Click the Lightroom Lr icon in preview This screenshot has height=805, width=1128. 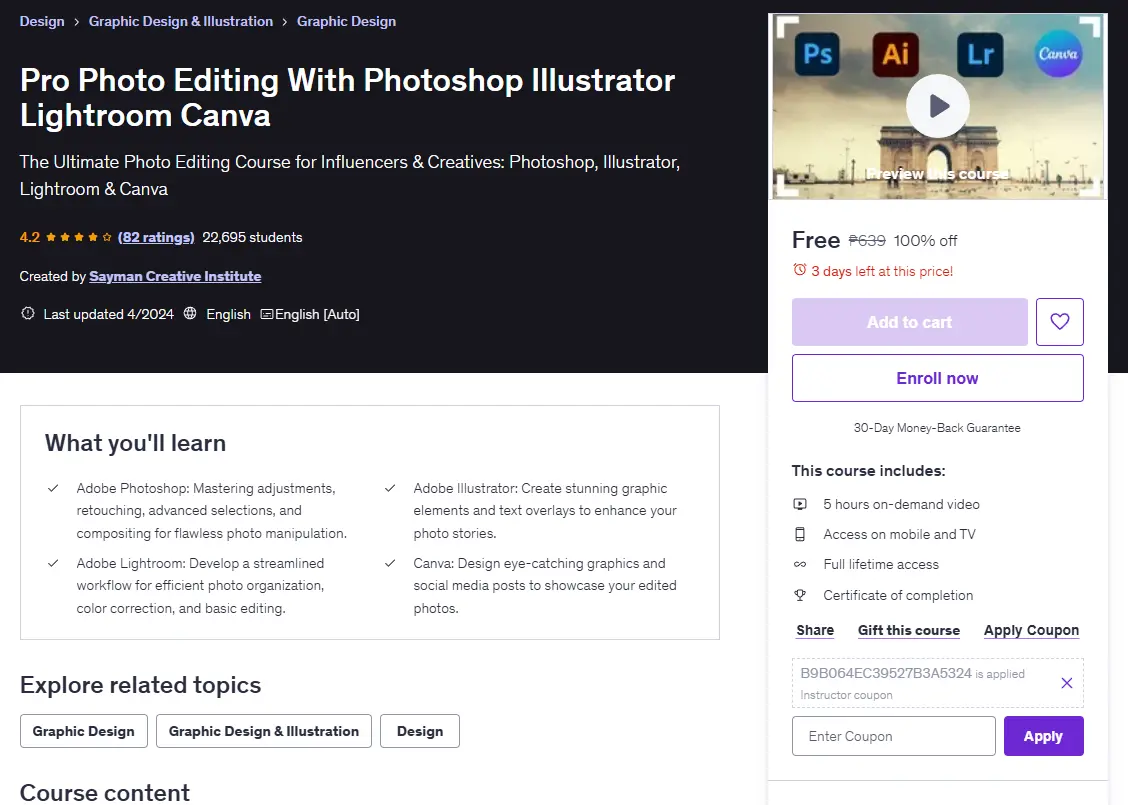(980, 54)
